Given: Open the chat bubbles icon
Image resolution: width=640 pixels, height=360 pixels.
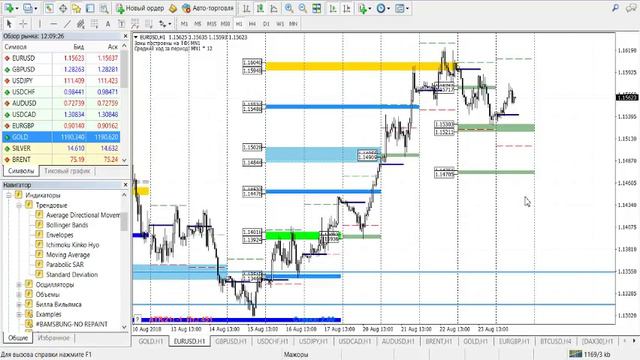Looking at the screenshot, I should (x=631, y=8).
